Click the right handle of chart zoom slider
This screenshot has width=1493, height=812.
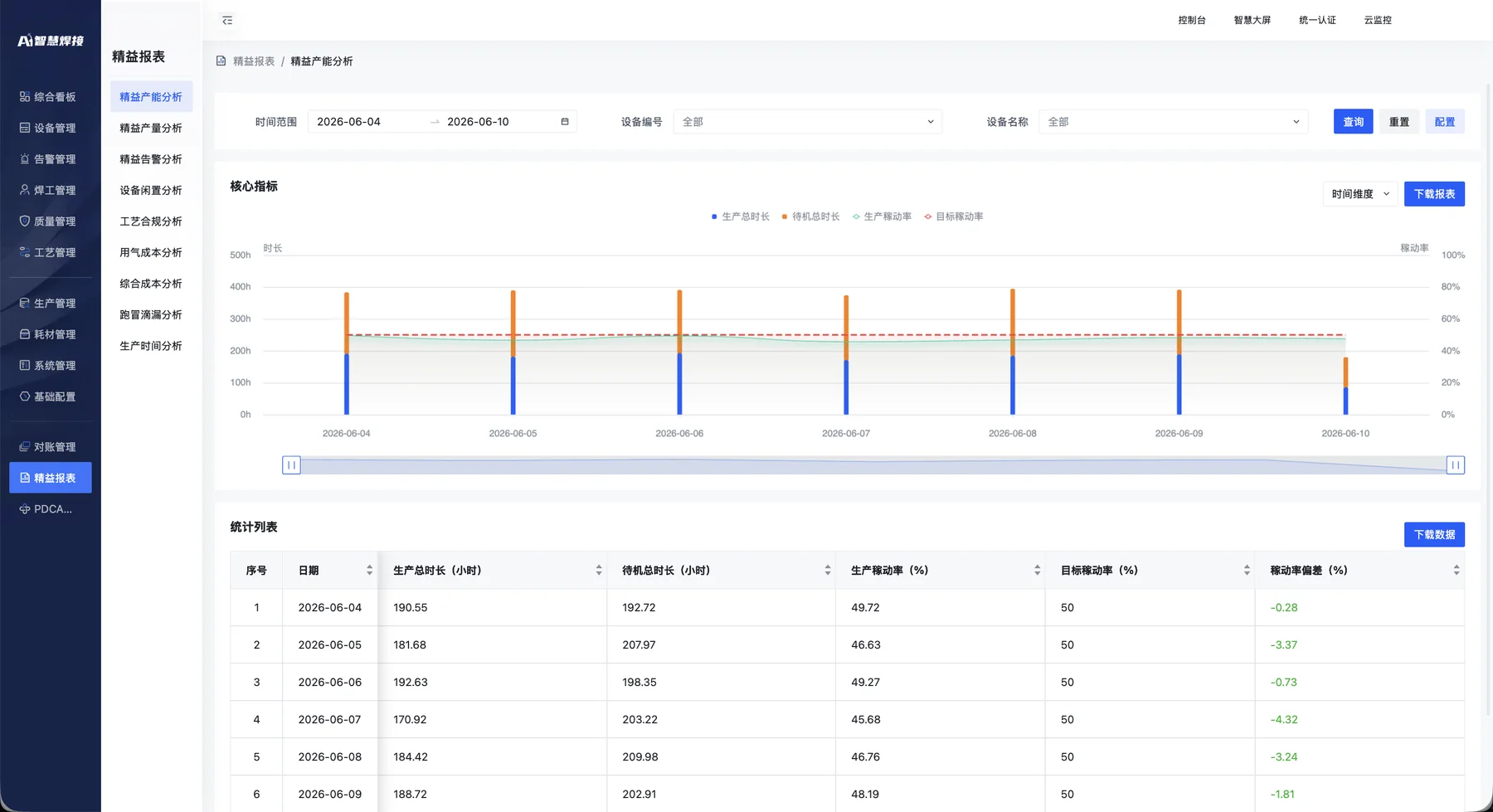tap(1455, 465)
